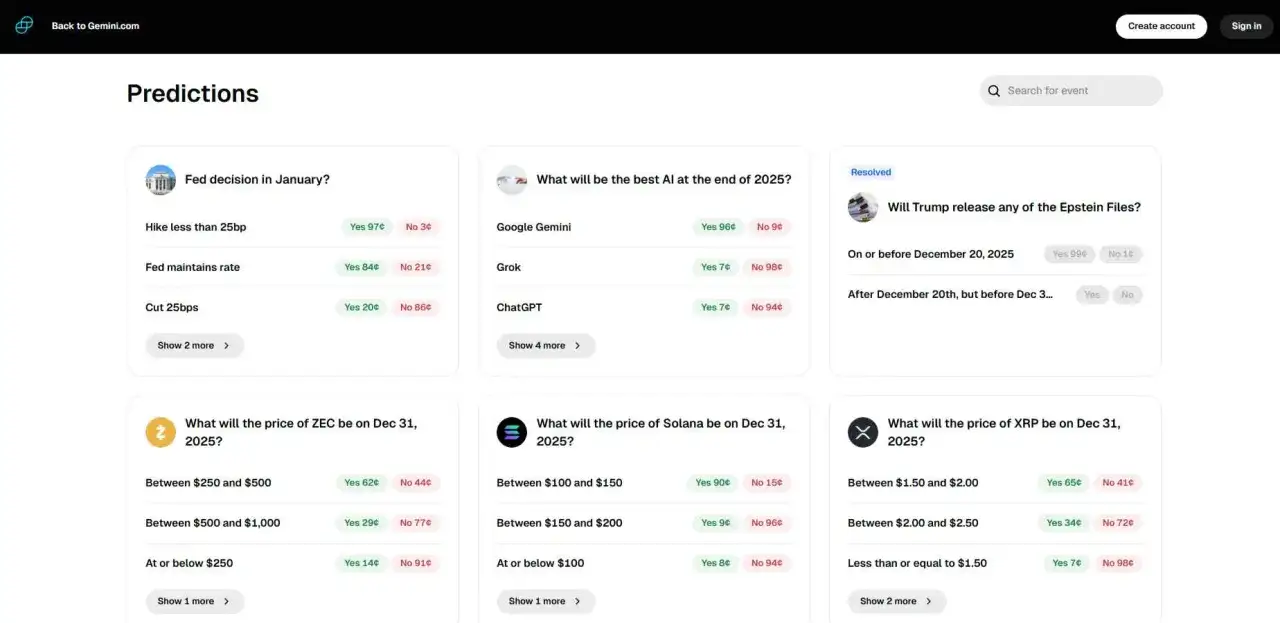Click the Gemini logo icon
Screen dimensions: 1280x623
(x=24, y=26)
